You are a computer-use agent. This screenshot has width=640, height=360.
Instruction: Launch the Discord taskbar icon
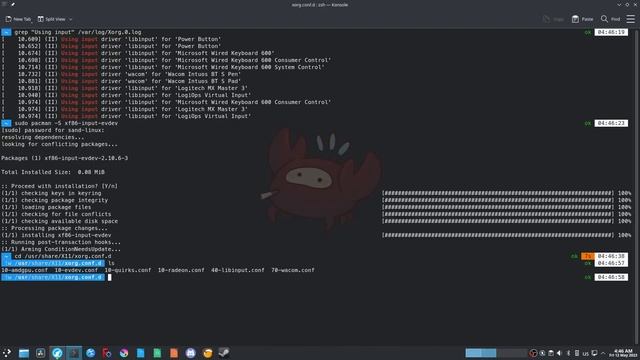tap(191, 353)
